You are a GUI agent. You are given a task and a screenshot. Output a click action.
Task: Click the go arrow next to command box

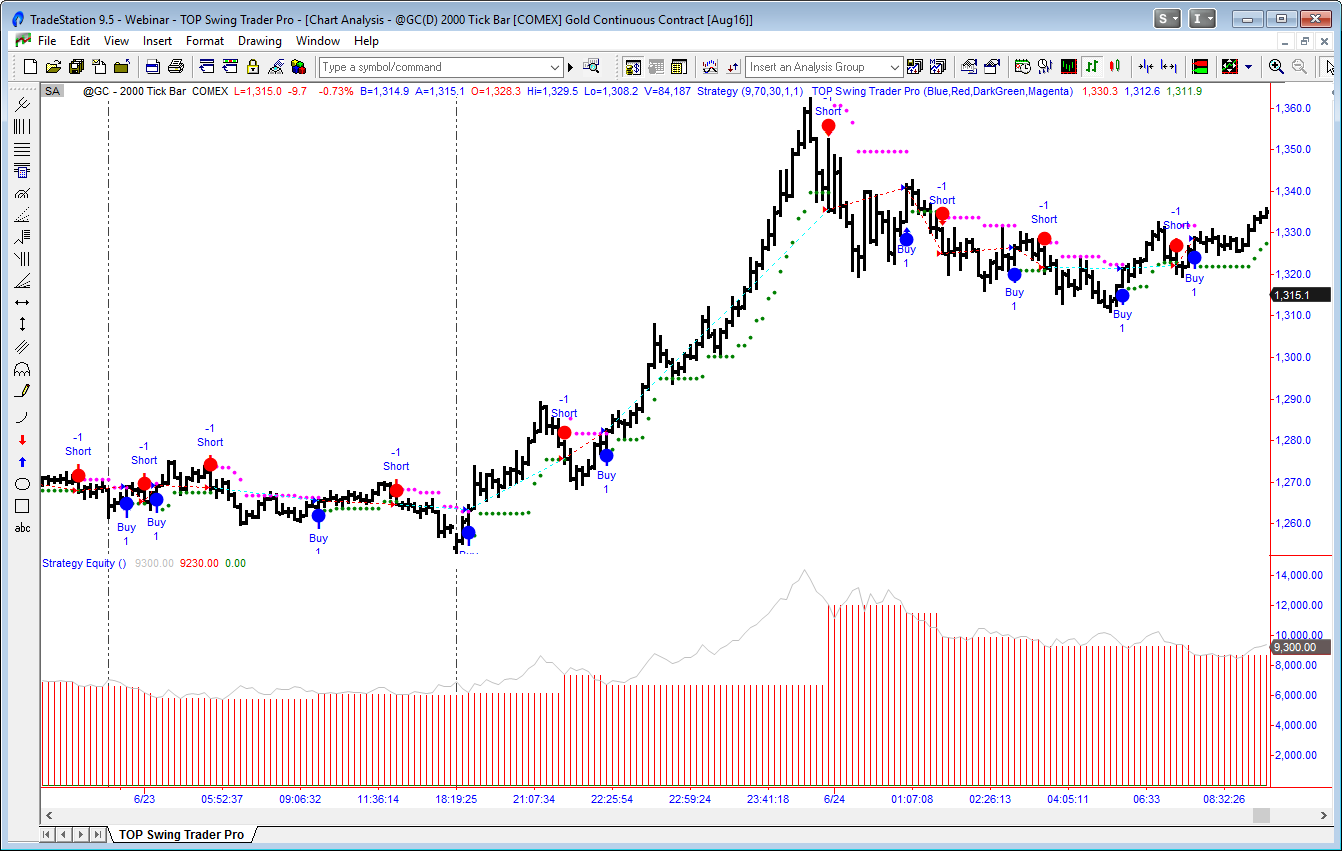click(571, 67)
